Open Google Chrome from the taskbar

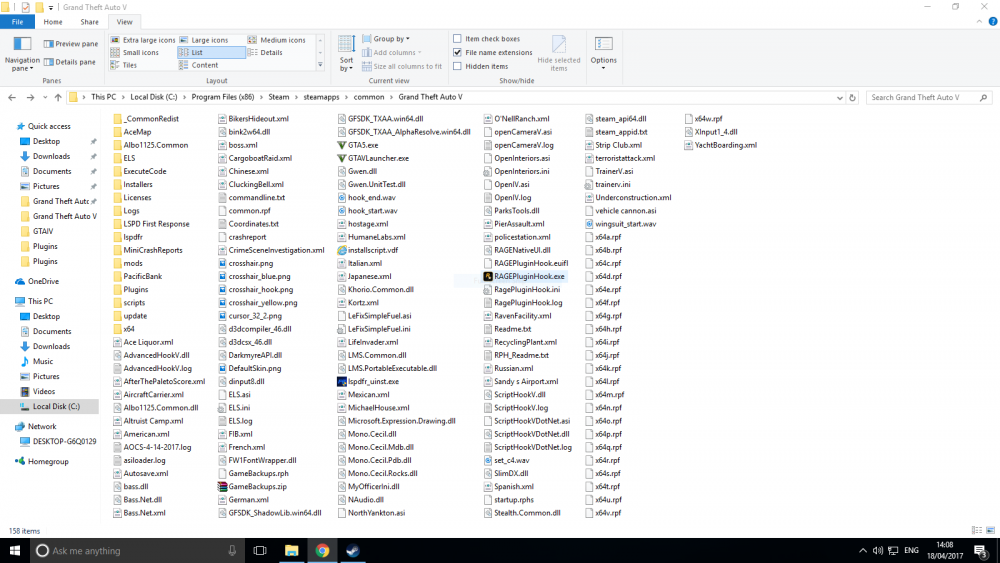pyautogui.click(x=323, y=550)
